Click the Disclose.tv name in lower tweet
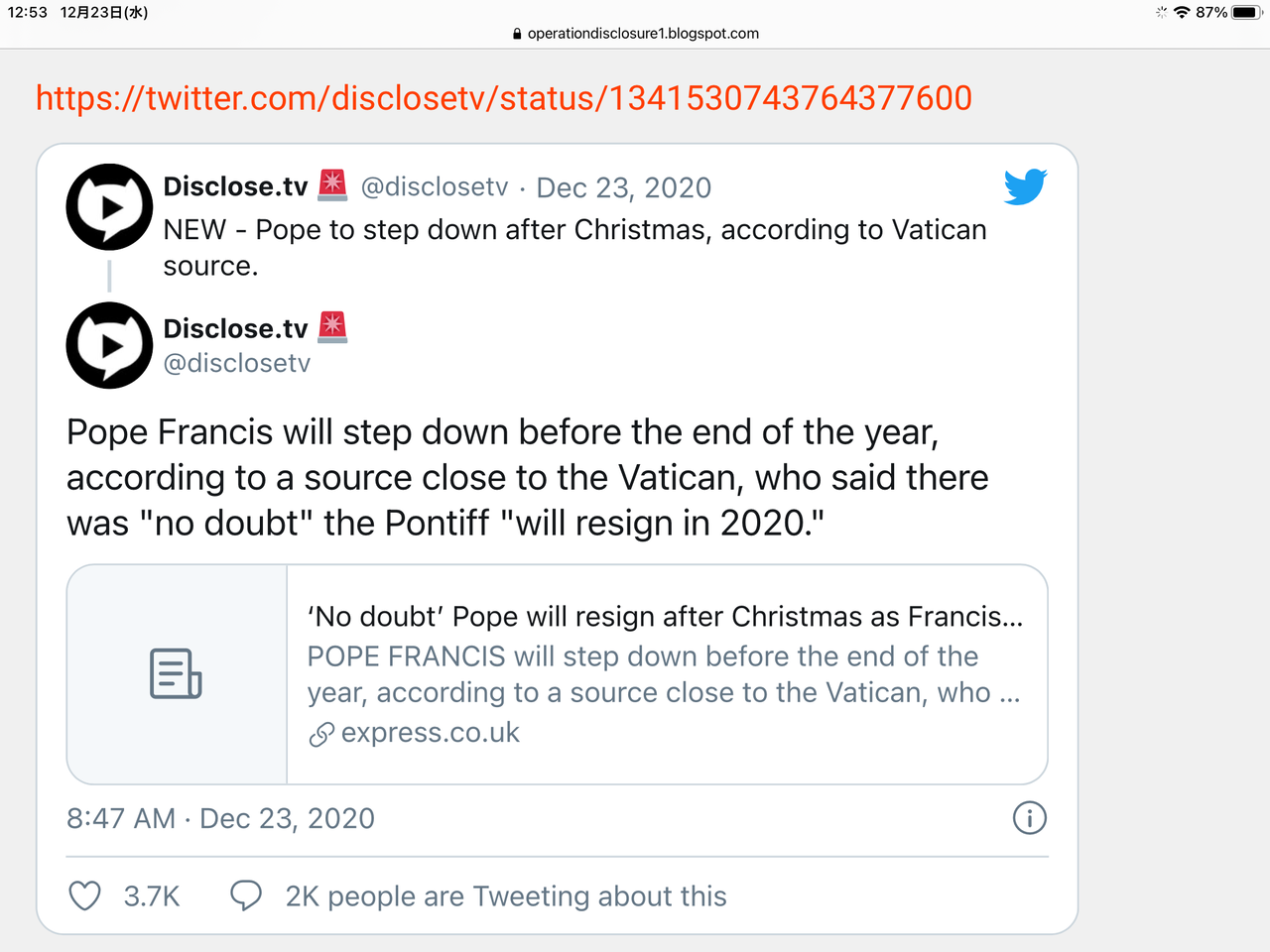Image resolution: width=1270 pixels, height=952 pixels. click(x=235, y=328)
